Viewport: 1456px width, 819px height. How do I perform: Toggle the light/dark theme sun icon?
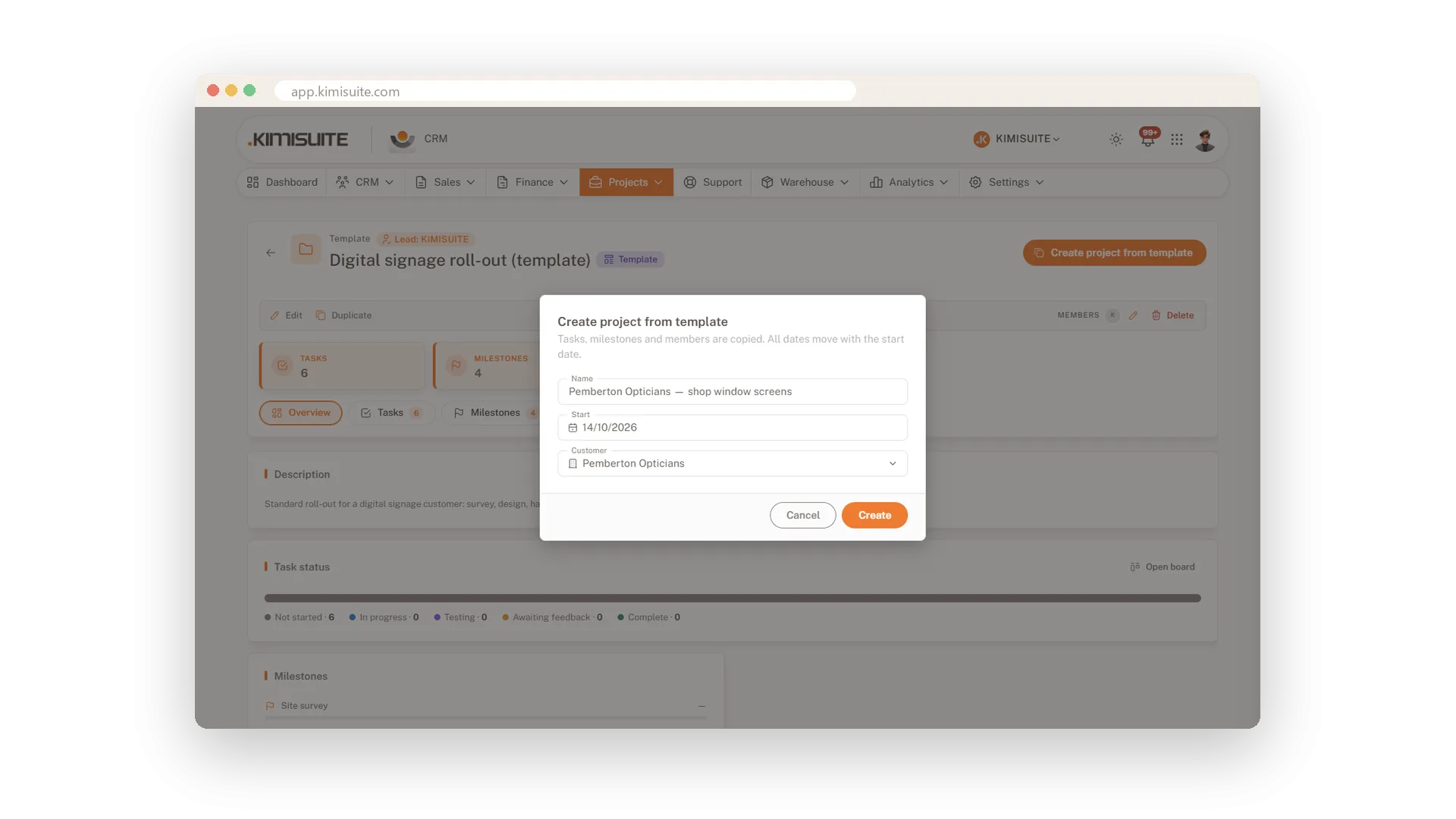(x=1116, y=140)
